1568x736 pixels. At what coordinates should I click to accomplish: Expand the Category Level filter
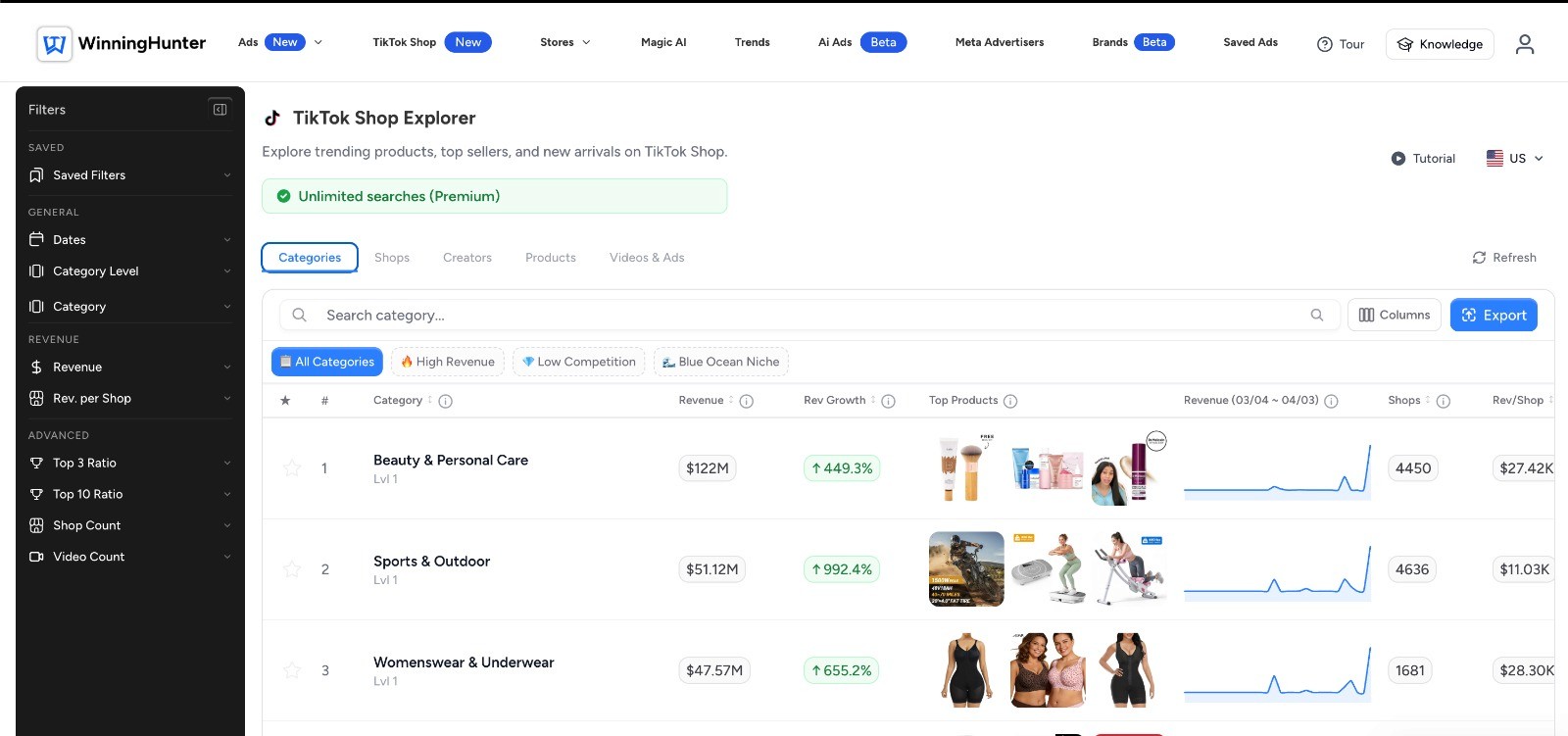point(130,271)
